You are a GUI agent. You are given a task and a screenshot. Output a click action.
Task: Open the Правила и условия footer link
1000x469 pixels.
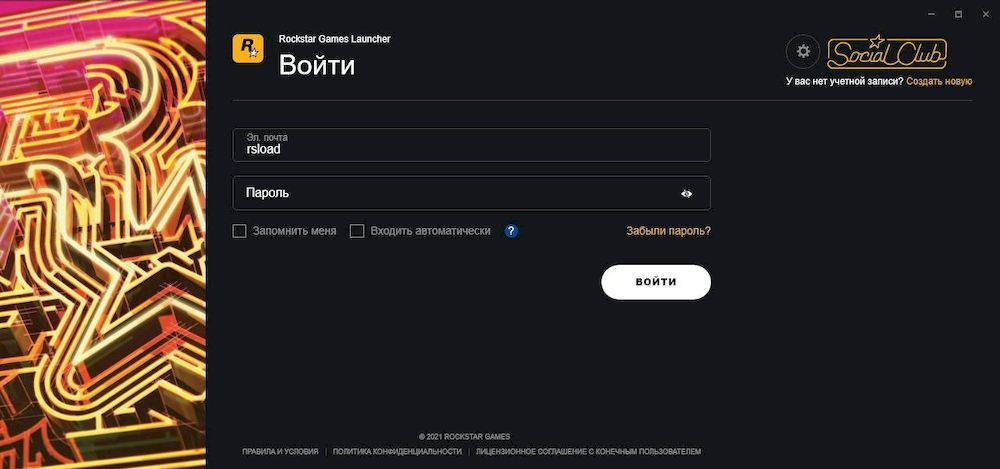click(280, 452)
